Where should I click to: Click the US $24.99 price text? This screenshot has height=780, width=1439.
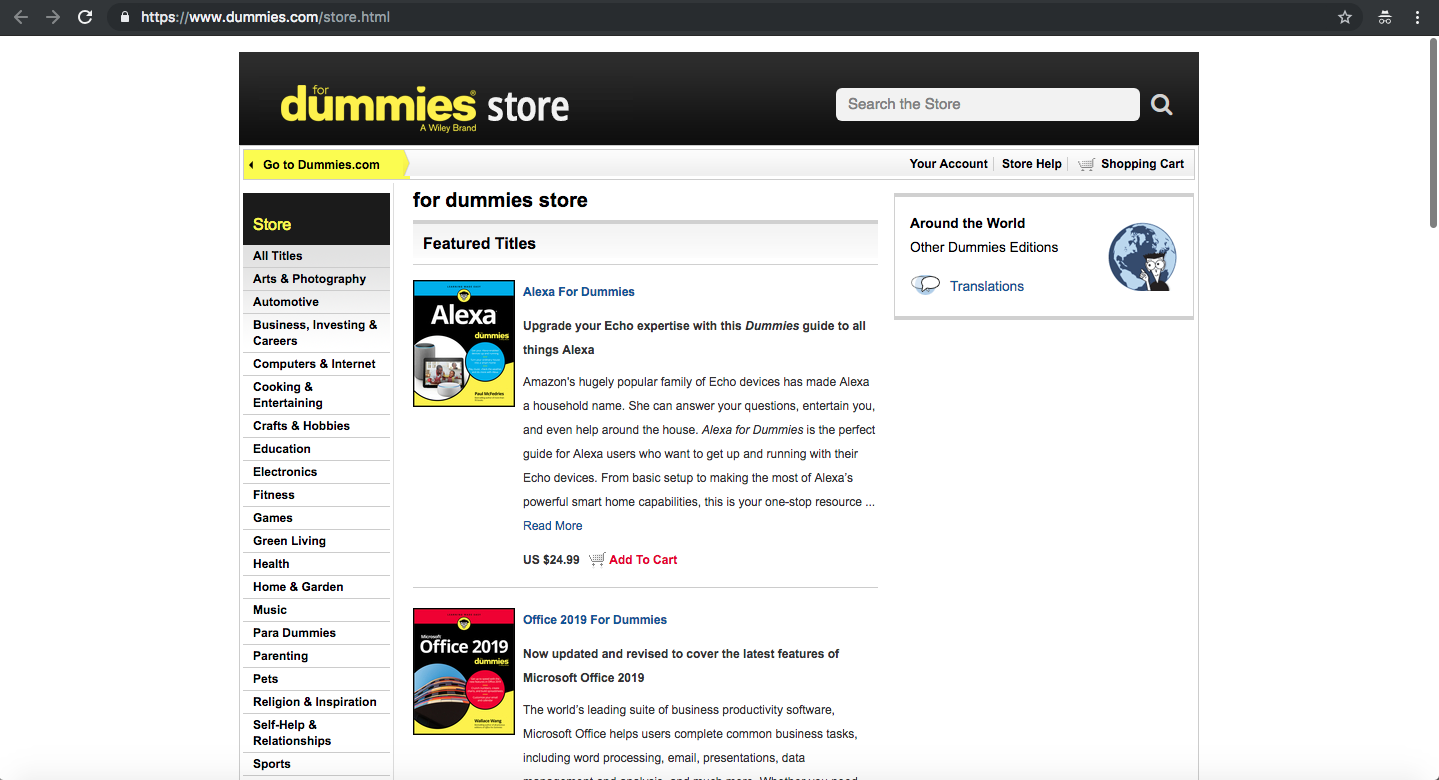(x=551, y=560)
